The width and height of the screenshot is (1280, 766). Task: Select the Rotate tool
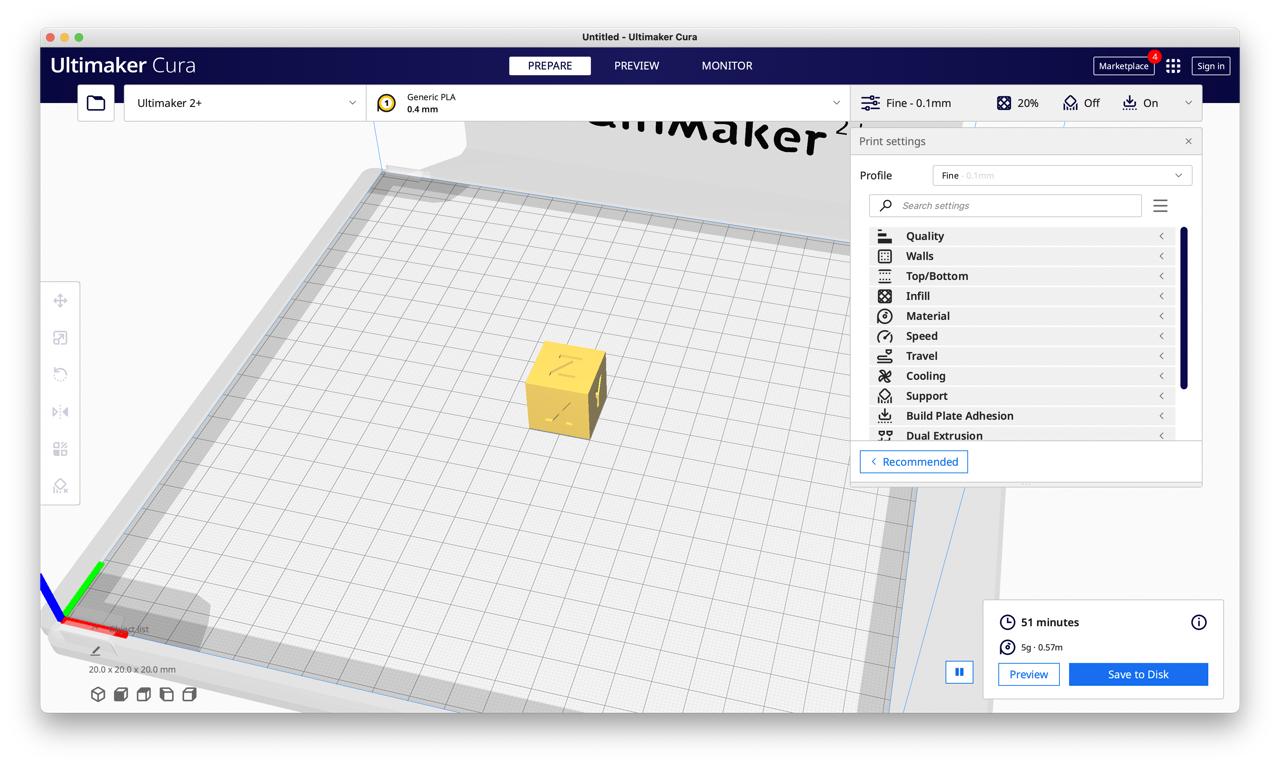coord(60,373)
